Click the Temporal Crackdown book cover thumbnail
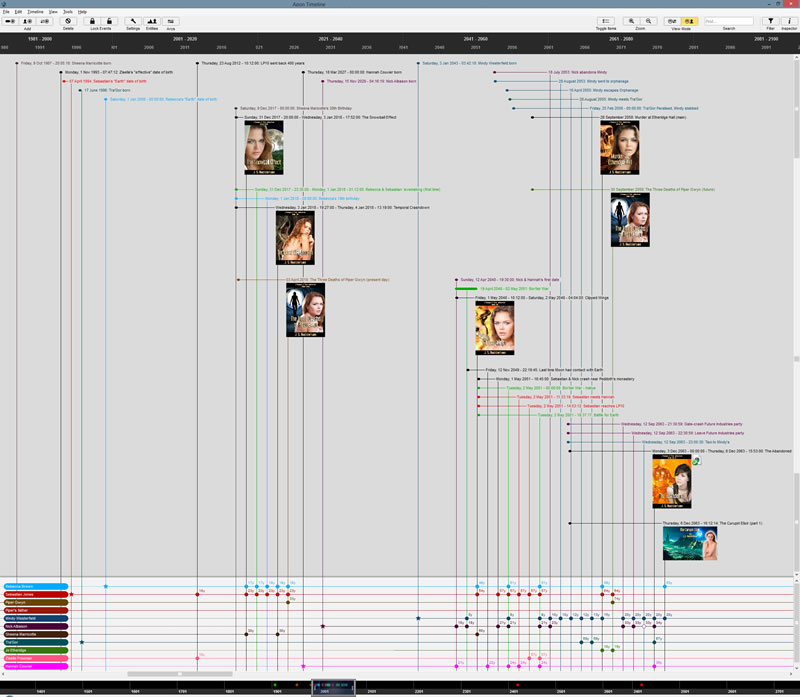The height and width of the screenshot is (697, 800). [x=295, y=238]
